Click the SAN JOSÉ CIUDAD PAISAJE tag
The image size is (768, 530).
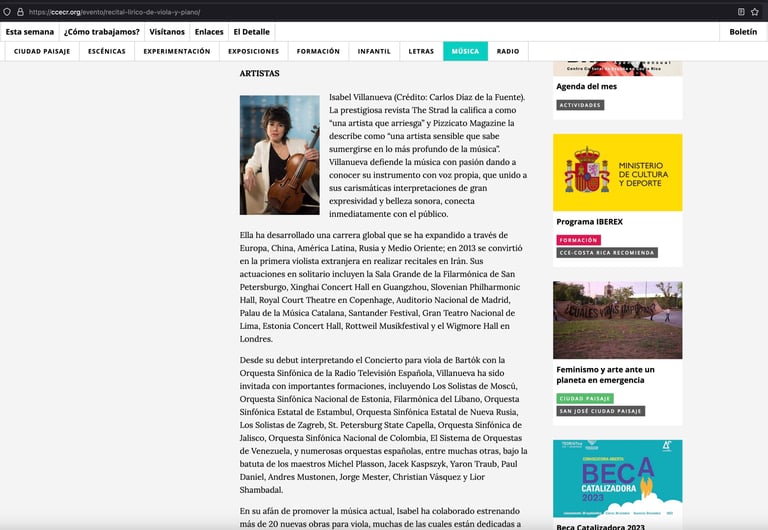tap(600, 411)
